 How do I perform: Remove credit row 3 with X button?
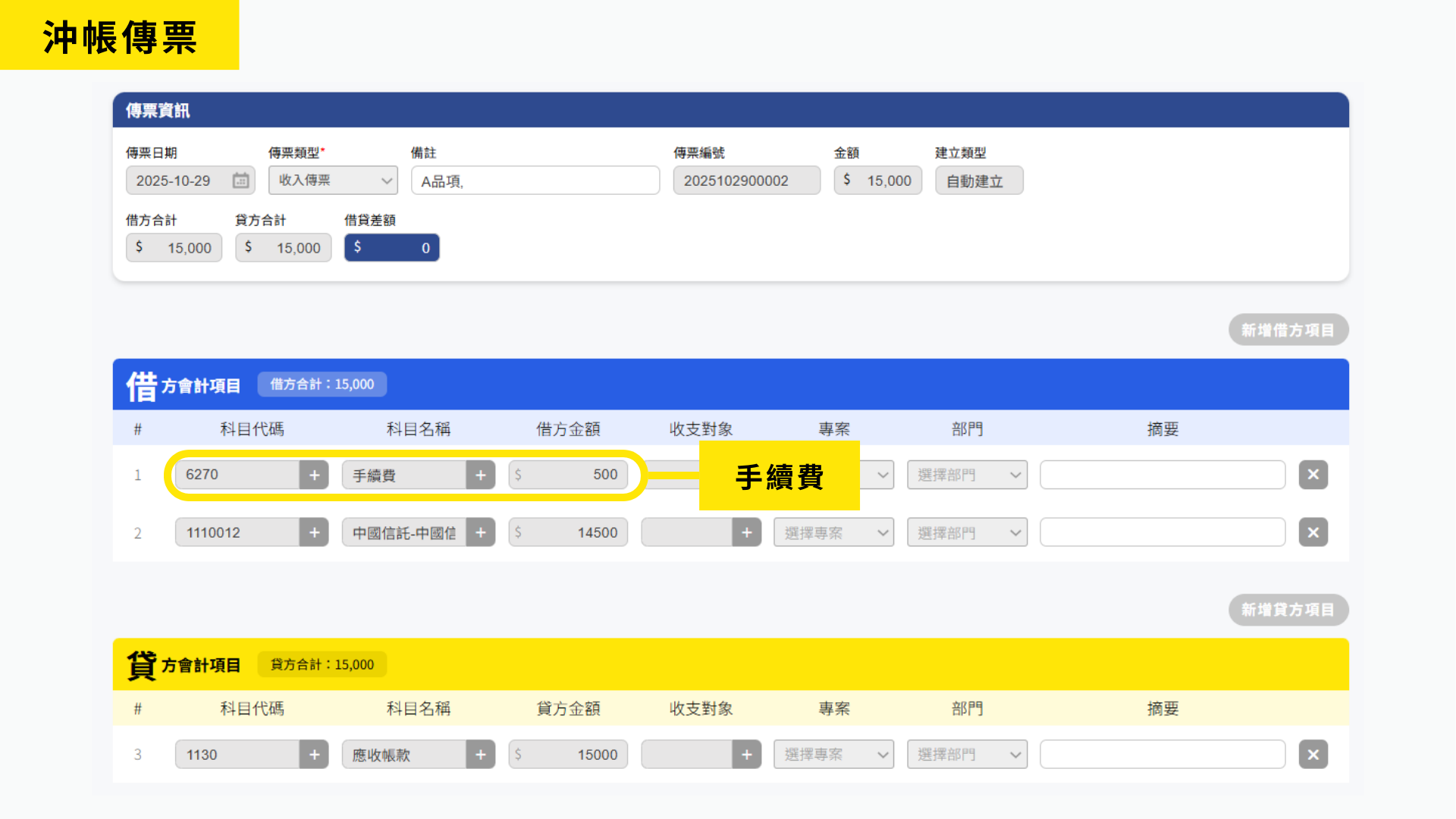(x=1313, y=755)
